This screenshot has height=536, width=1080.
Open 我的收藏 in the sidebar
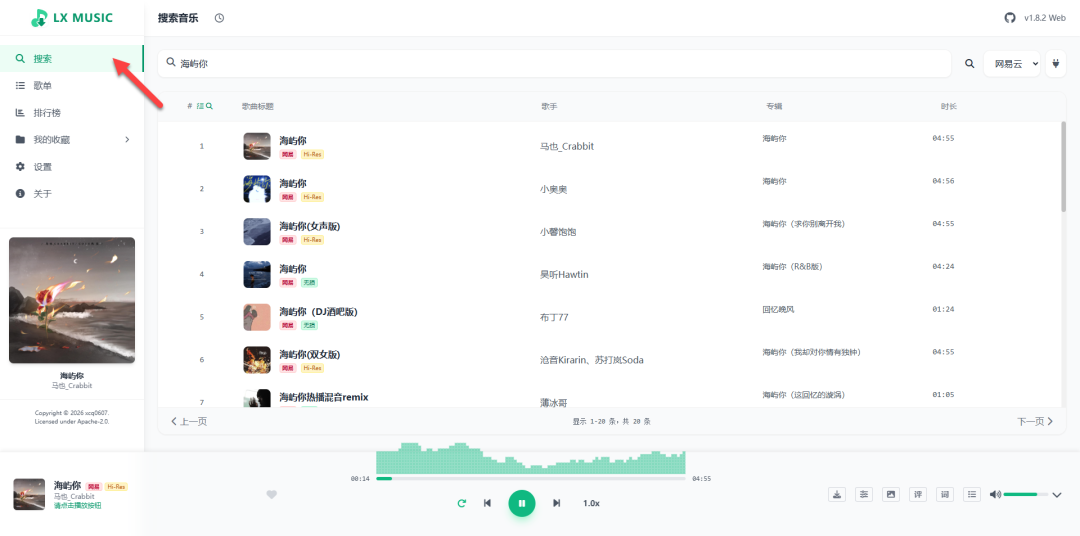point(72,139)
